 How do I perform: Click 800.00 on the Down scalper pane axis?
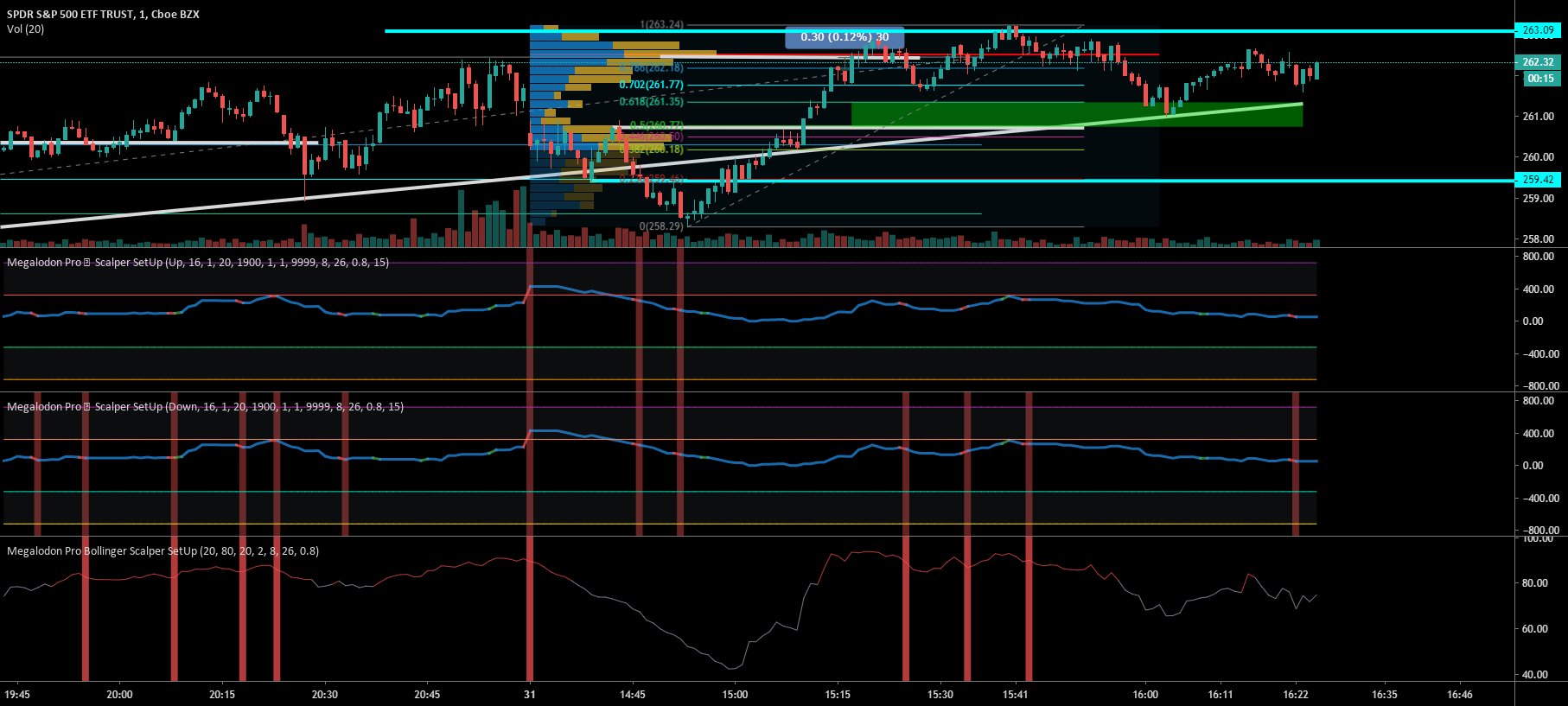(1539, 401)
